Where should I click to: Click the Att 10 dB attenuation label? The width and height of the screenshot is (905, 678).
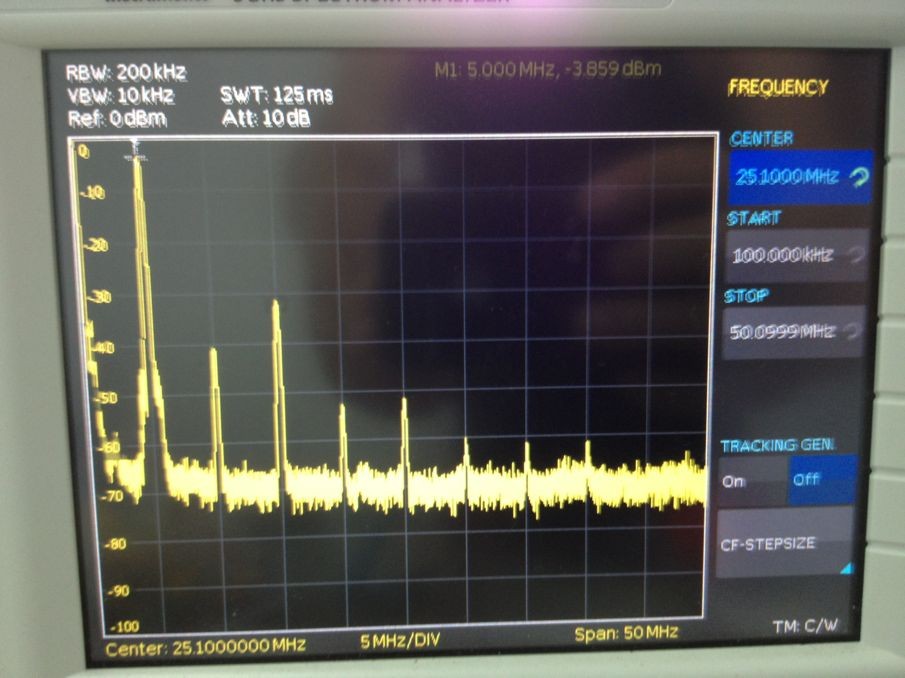[266, 118]
